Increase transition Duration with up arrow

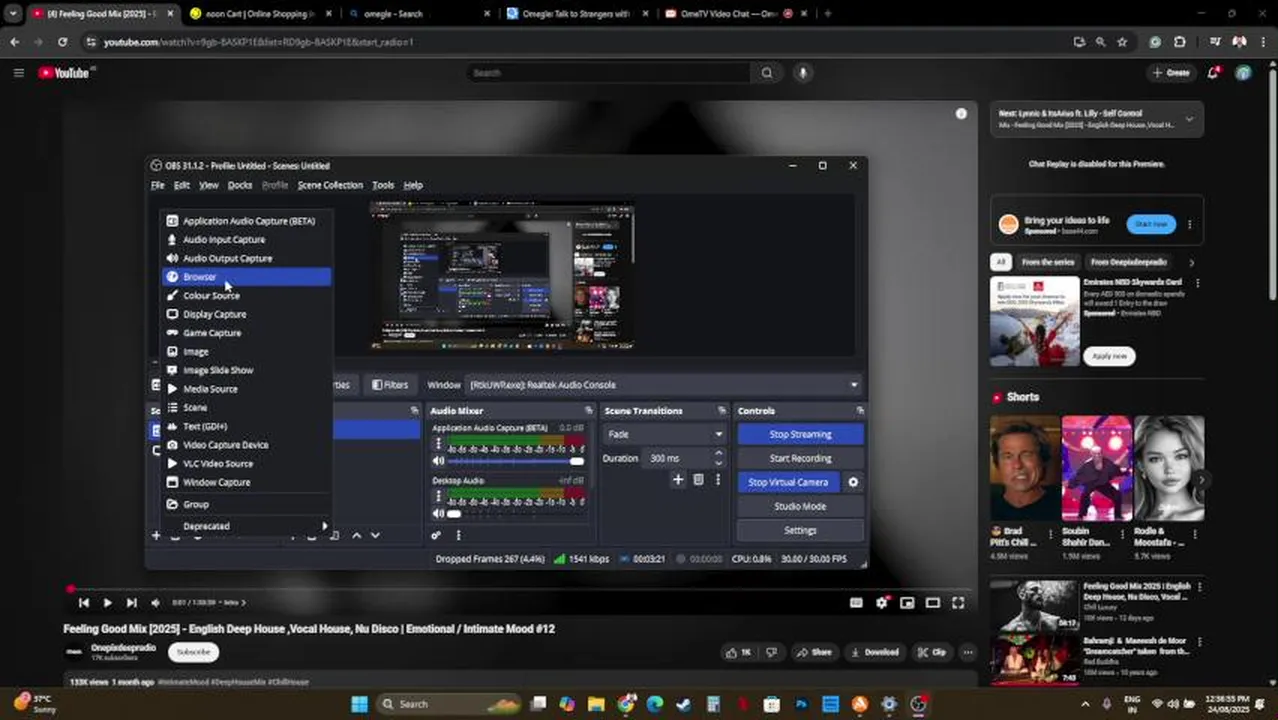(718, 454)
